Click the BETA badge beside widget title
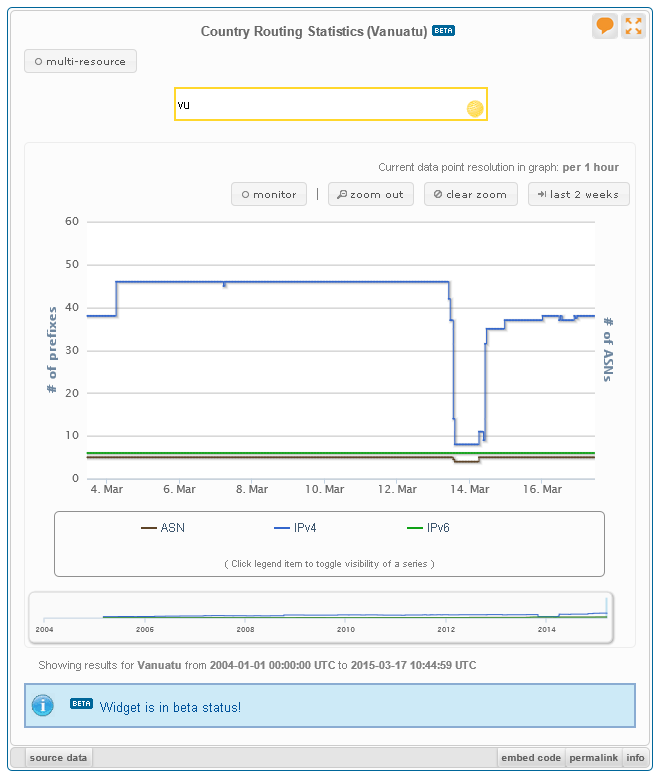The width and height of the screenshot is (663, 783). tap(443, 31)
